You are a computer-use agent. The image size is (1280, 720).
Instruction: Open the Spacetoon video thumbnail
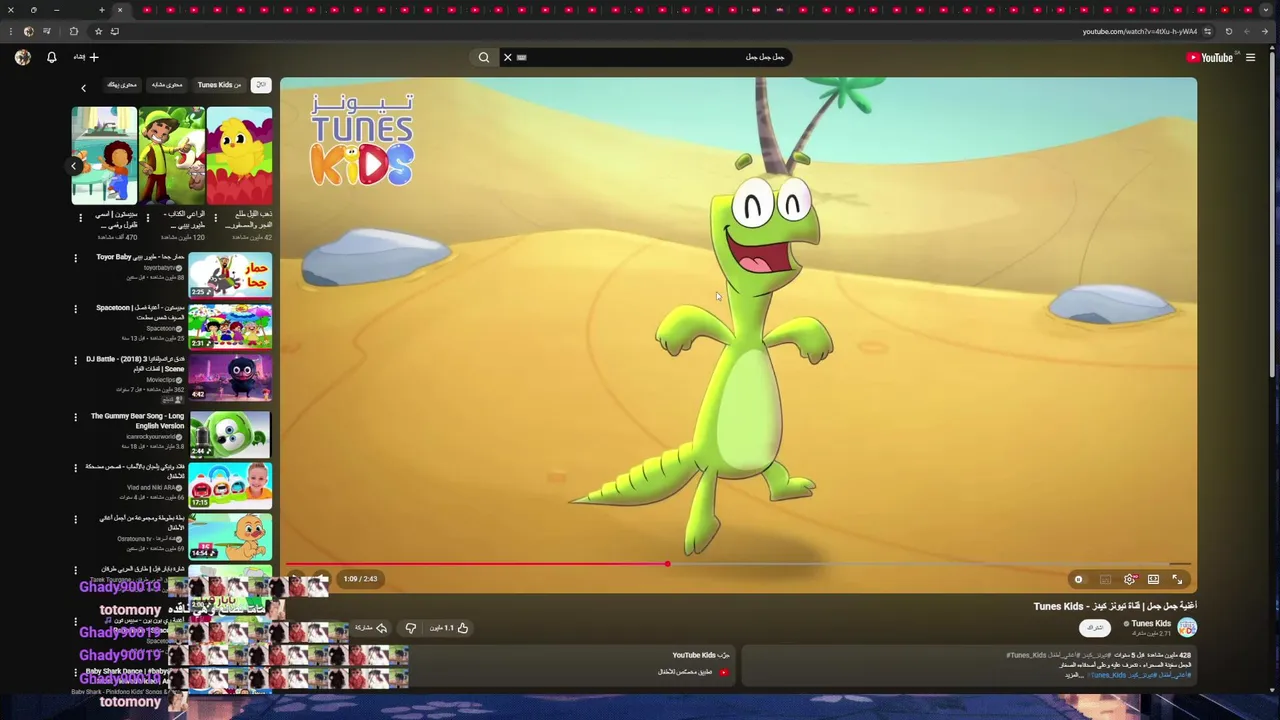coord(230,326)
